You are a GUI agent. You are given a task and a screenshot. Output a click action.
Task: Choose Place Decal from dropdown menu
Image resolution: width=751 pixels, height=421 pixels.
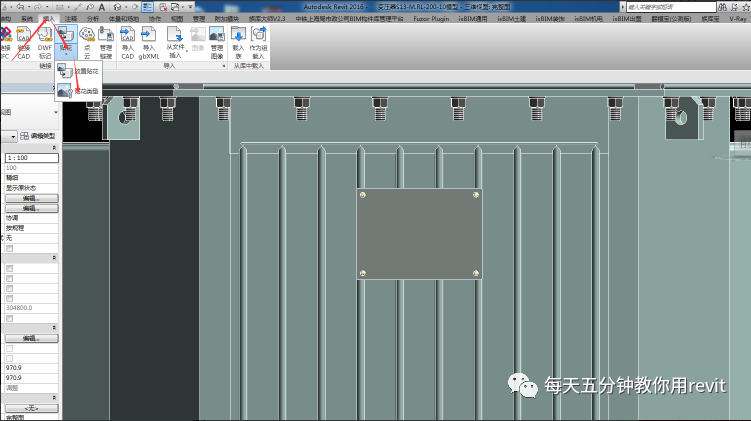[78, 71]
